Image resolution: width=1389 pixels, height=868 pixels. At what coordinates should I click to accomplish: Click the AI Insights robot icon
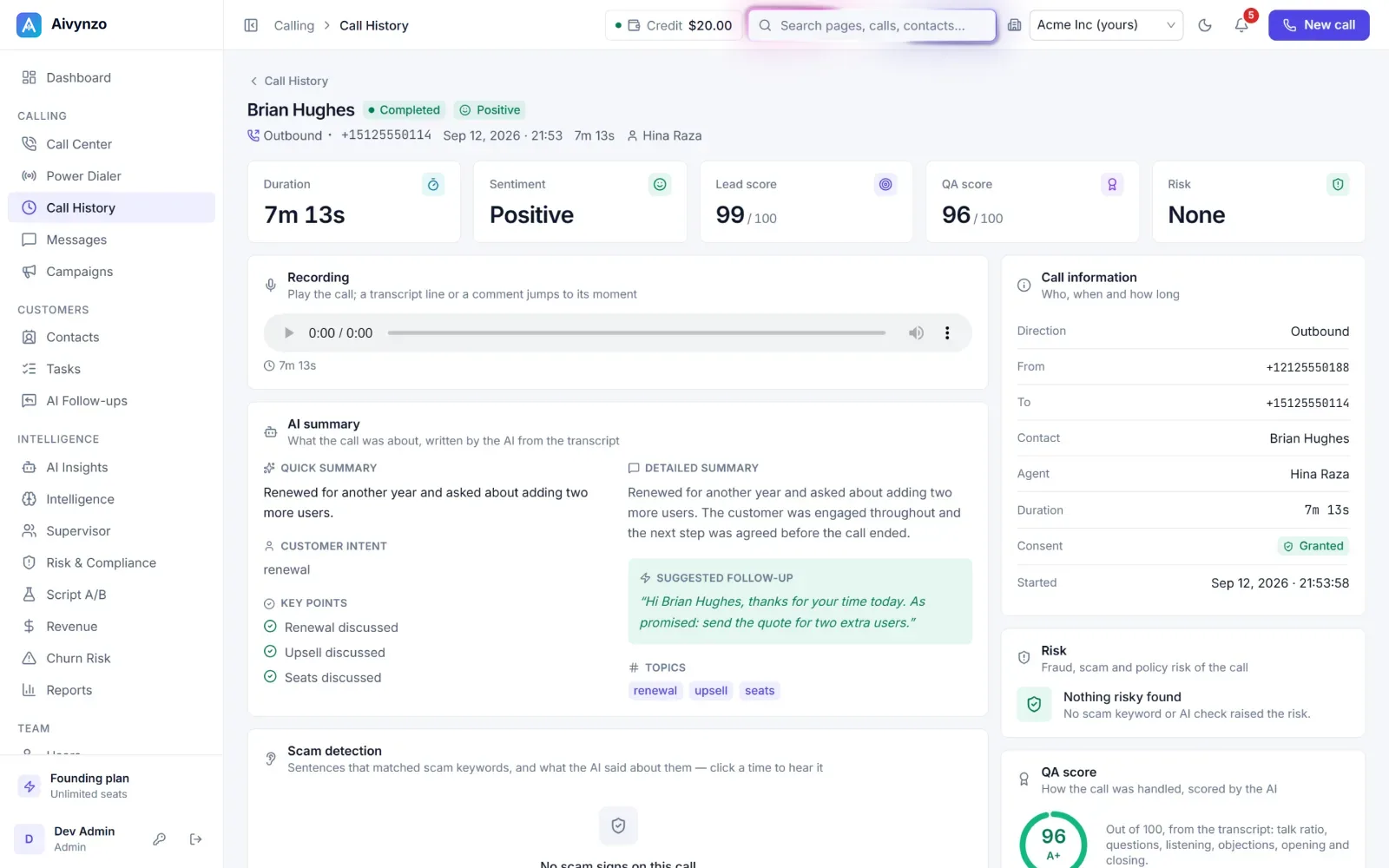click(29, 467)
